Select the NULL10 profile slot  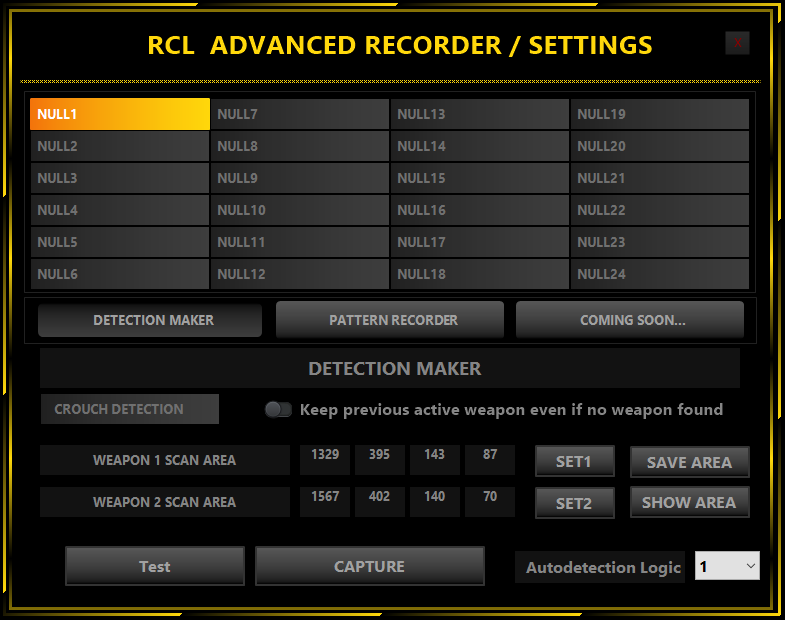pyautogui.click(x=300, y=210)
